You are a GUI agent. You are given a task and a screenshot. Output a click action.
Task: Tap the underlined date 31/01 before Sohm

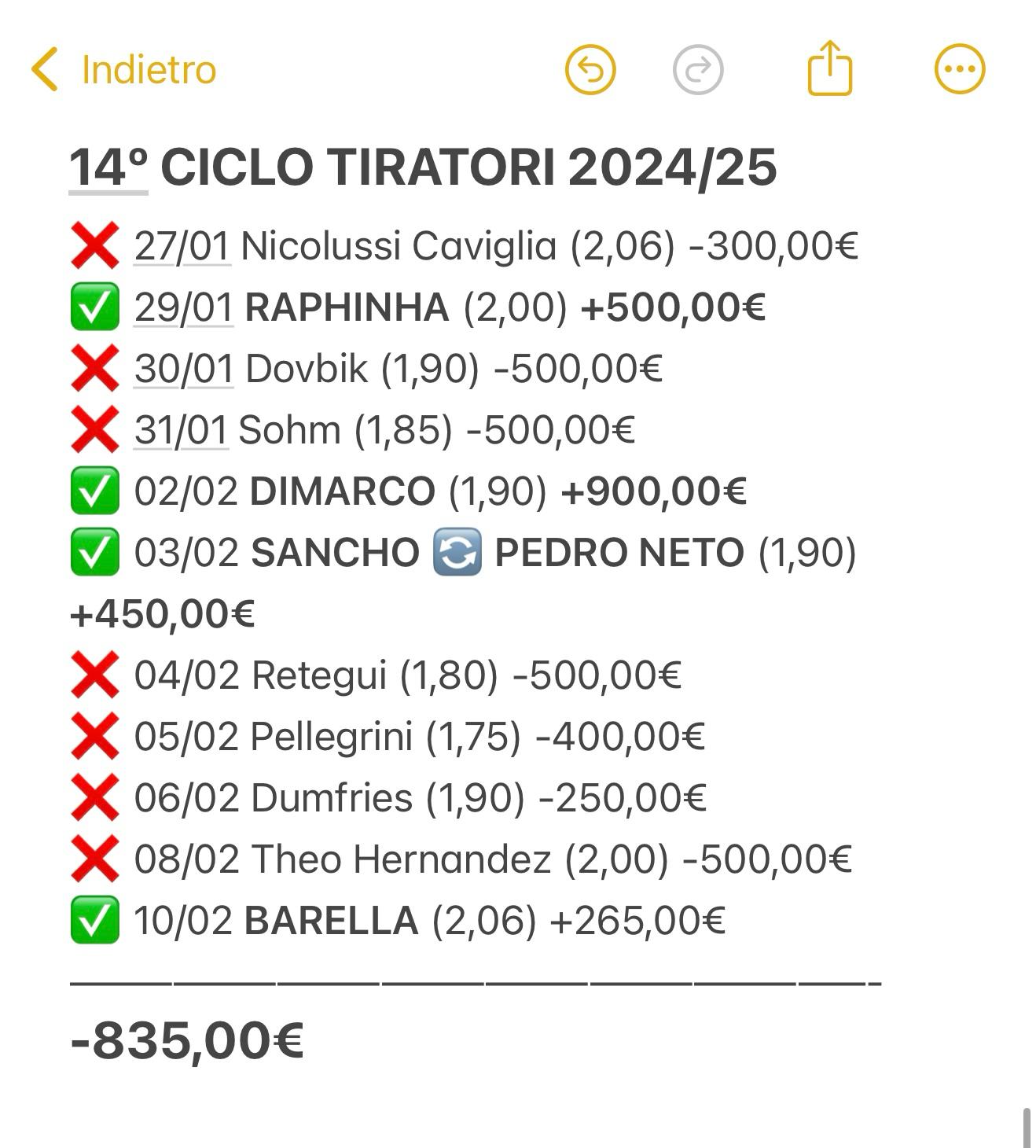(x=181, y=429)
